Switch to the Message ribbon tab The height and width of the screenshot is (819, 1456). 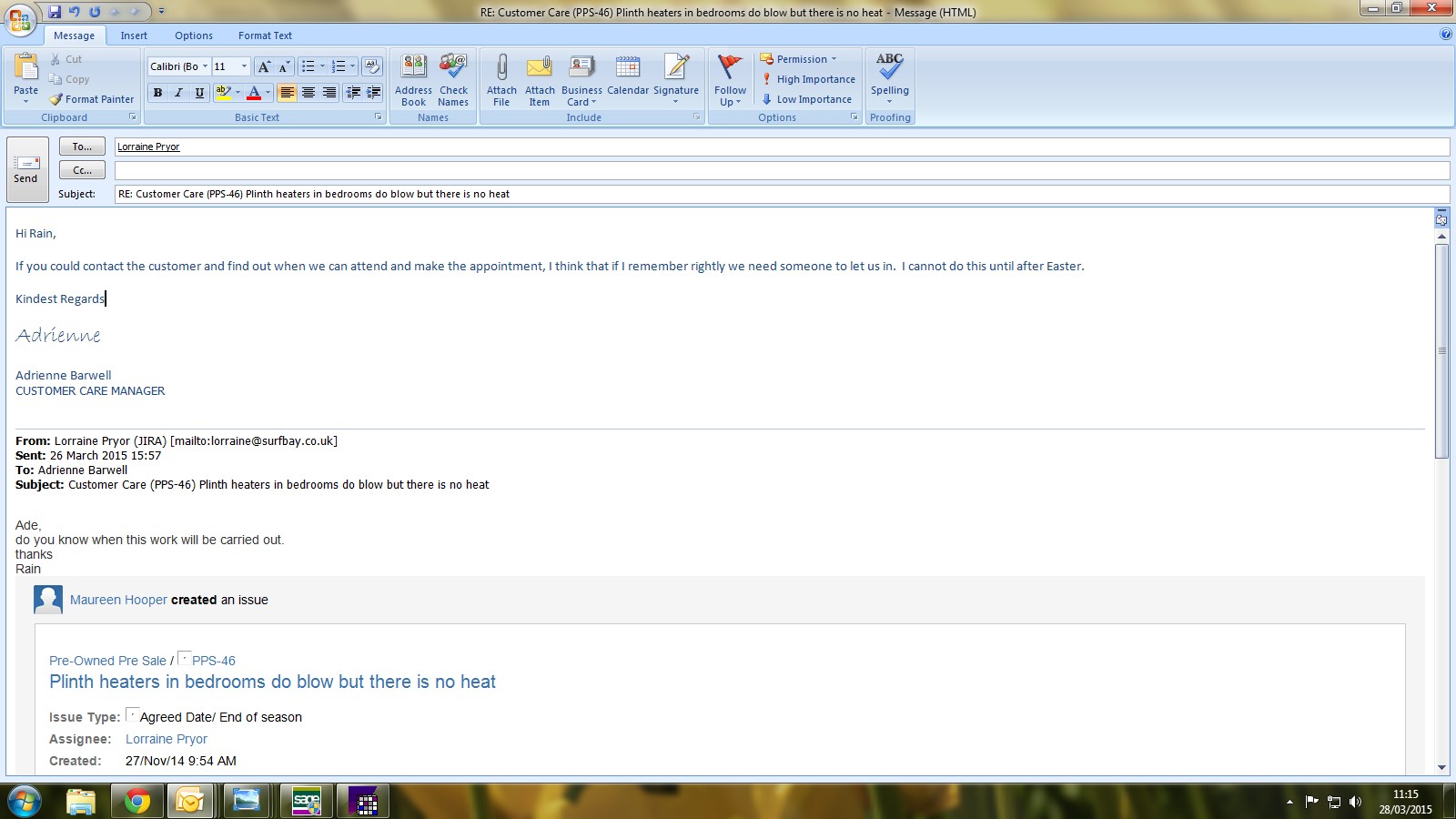tap(74, 35)
